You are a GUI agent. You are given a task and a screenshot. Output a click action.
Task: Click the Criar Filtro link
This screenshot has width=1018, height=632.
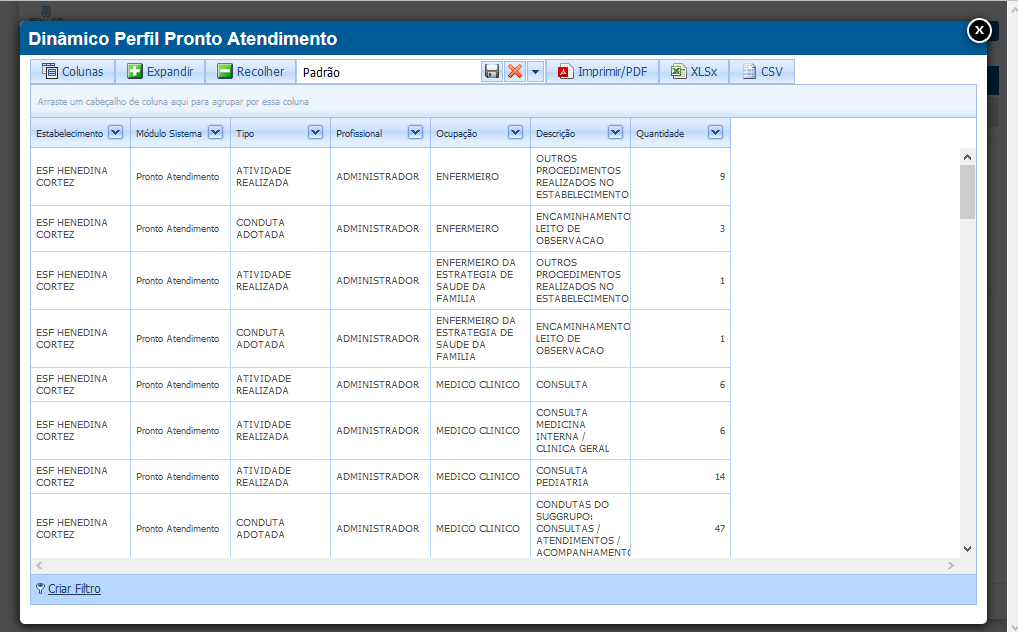pyautogui.click(x=74, y=588)
